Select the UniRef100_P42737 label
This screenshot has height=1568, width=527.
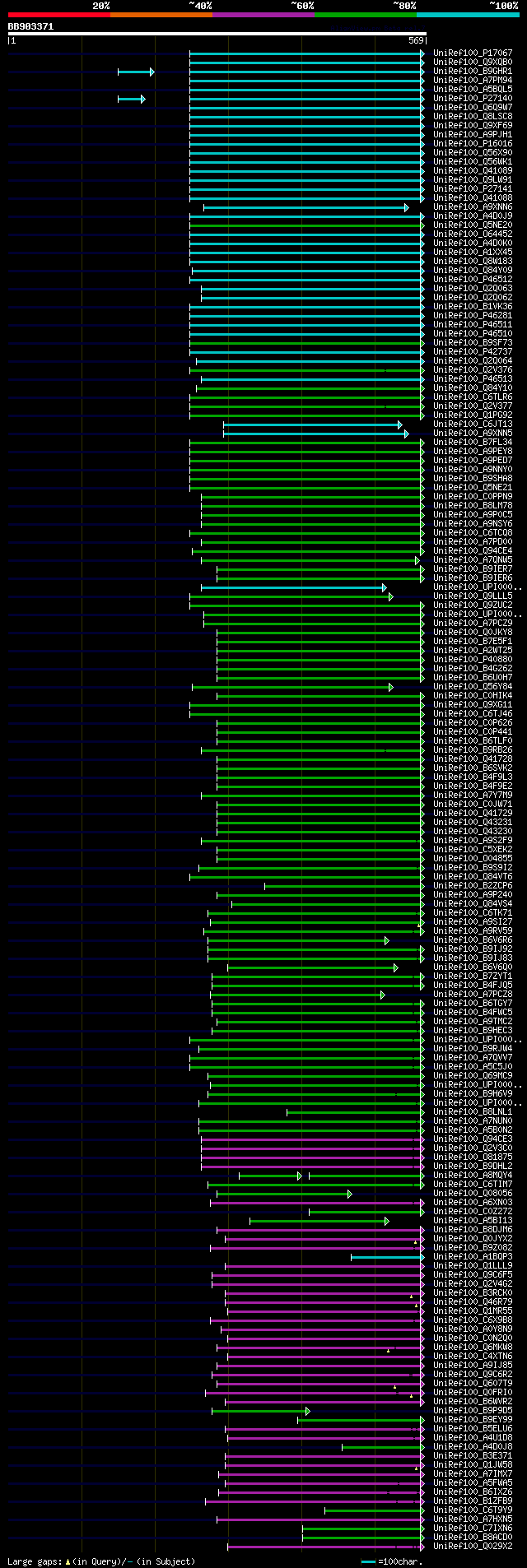point(473,351)
